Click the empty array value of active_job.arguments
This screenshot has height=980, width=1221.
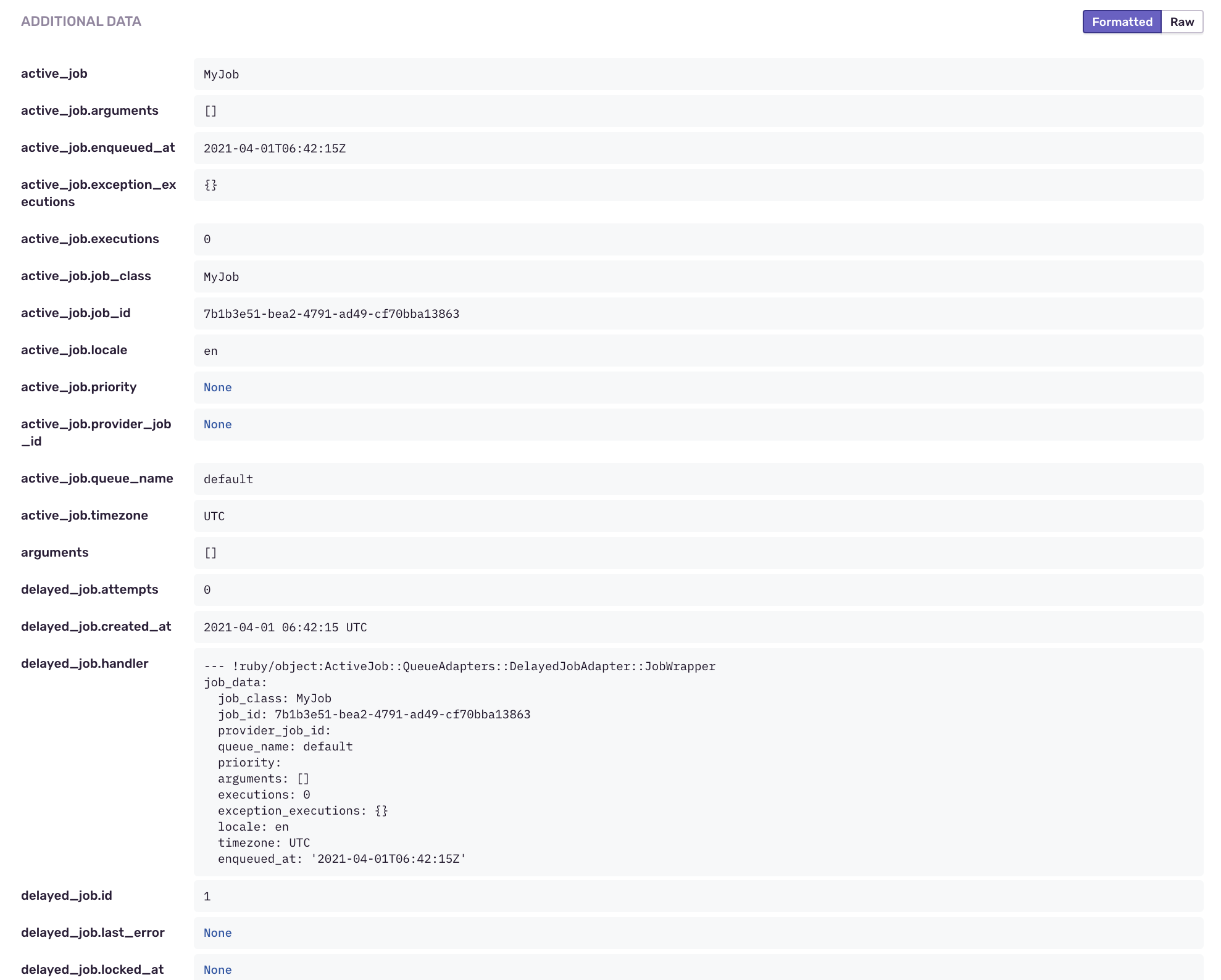point(210,111)
